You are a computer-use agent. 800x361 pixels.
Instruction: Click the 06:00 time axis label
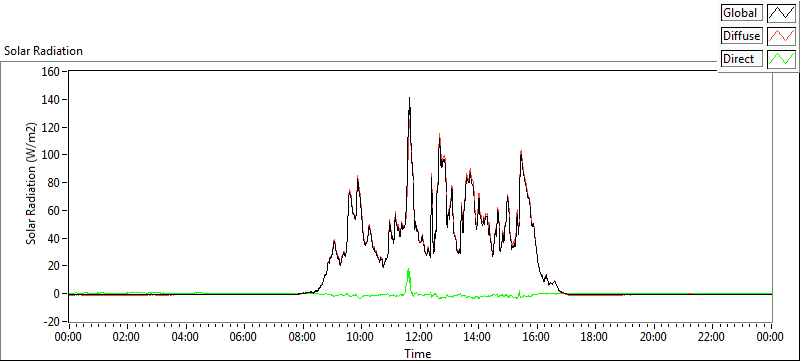pos(244,337)
